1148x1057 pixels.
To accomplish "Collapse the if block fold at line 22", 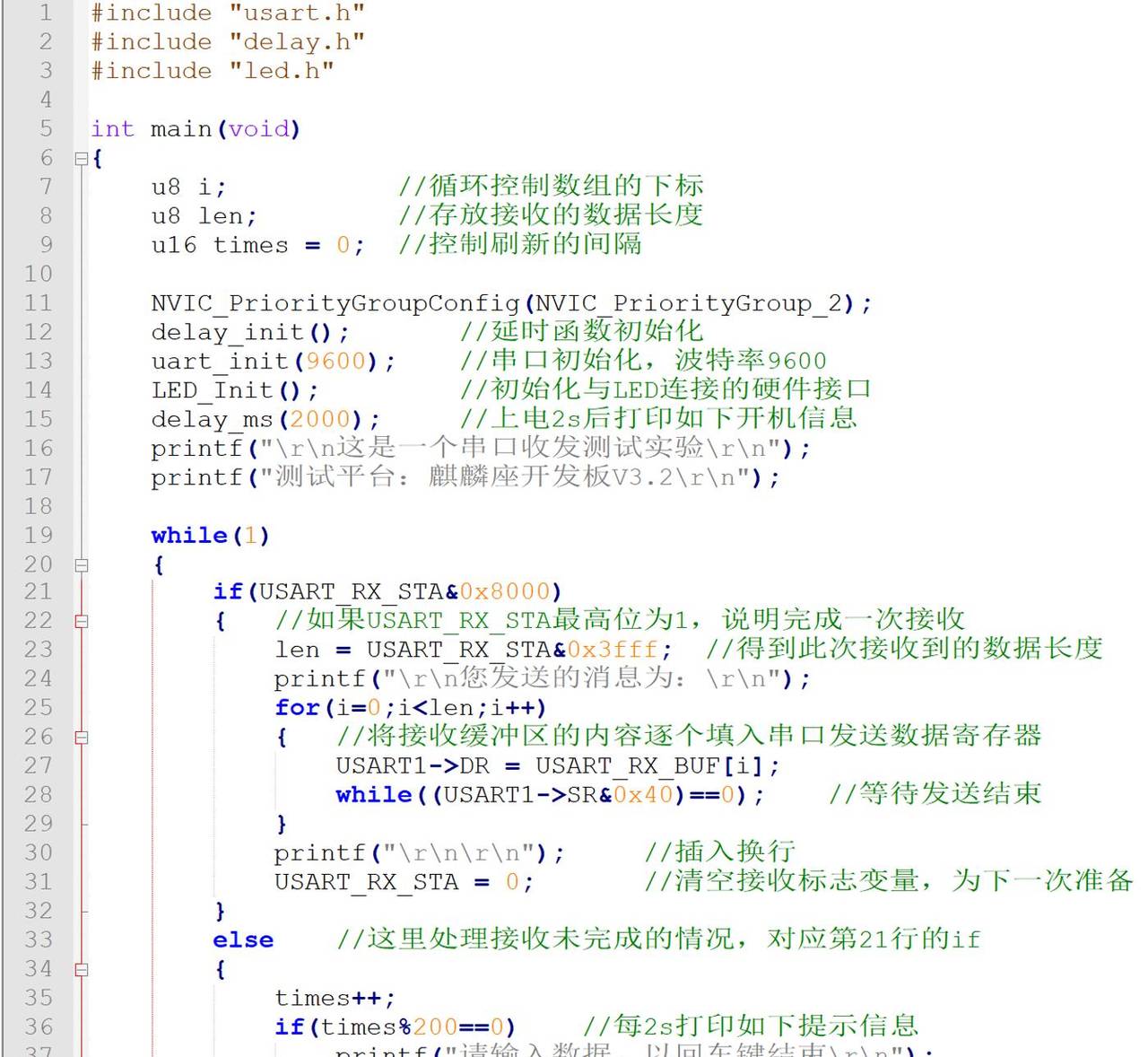I will tap(82, 620).
